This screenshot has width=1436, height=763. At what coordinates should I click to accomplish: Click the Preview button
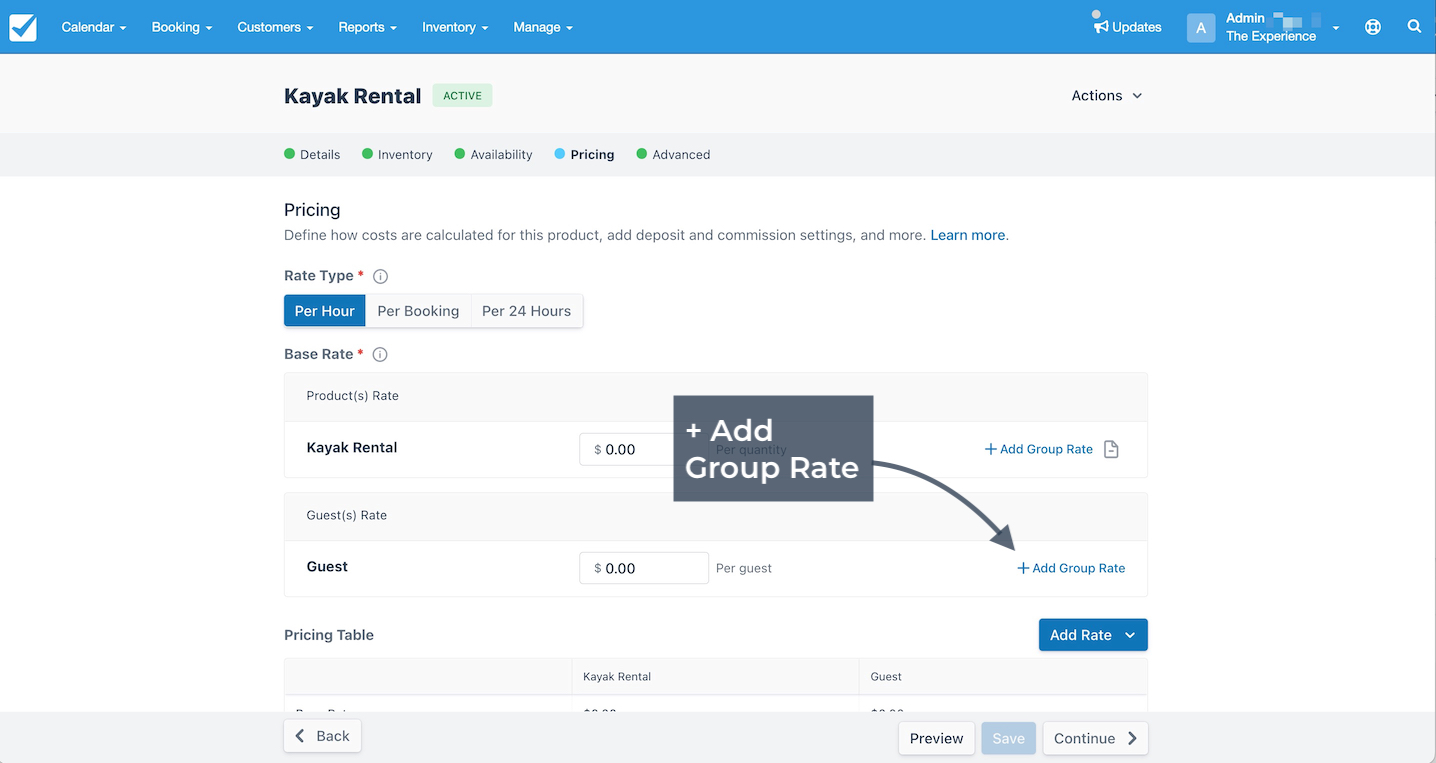[x=937, y=738]
